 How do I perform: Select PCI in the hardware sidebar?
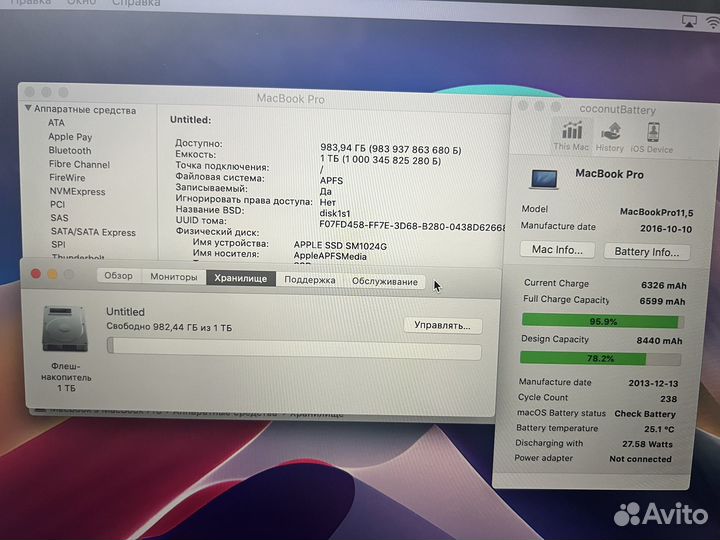point(58,204)
